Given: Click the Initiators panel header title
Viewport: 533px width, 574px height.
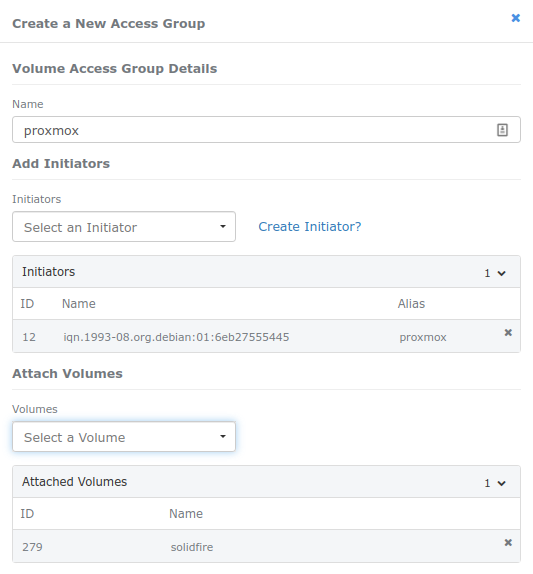Looking at the screenshot, I should [x=49, y=272].
